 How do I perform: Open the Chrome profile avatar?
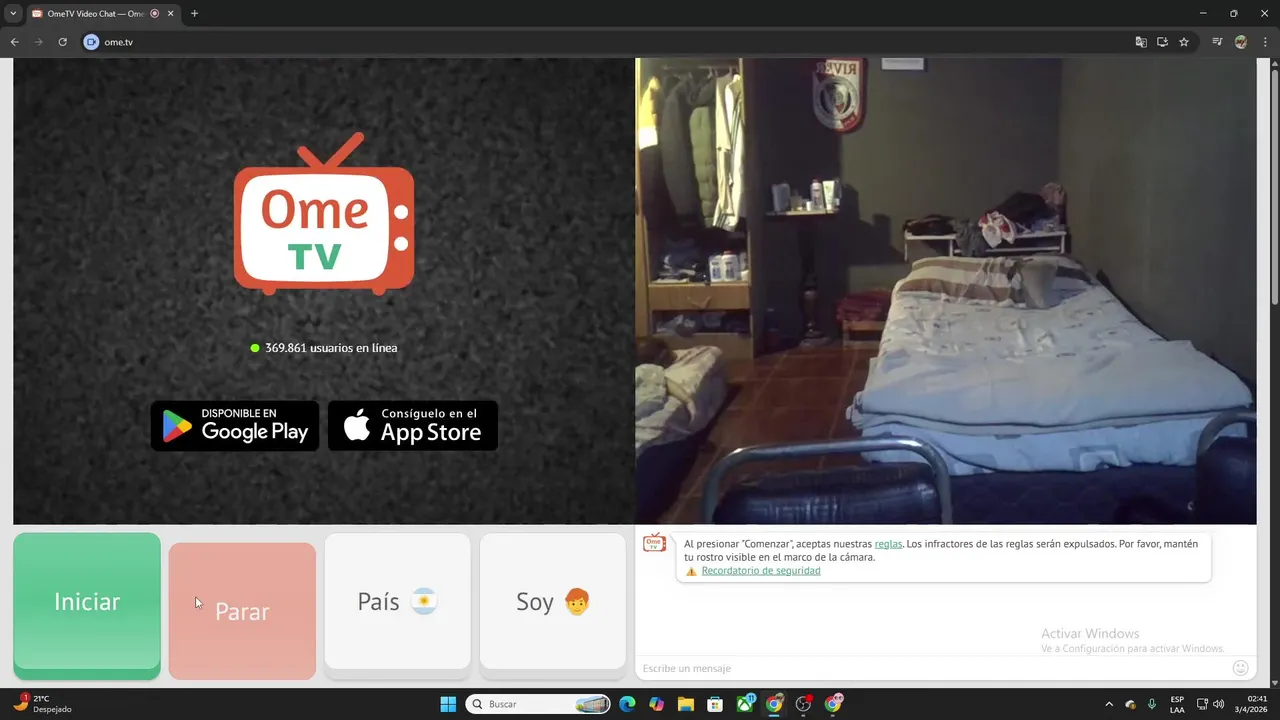coord(1241,42)
